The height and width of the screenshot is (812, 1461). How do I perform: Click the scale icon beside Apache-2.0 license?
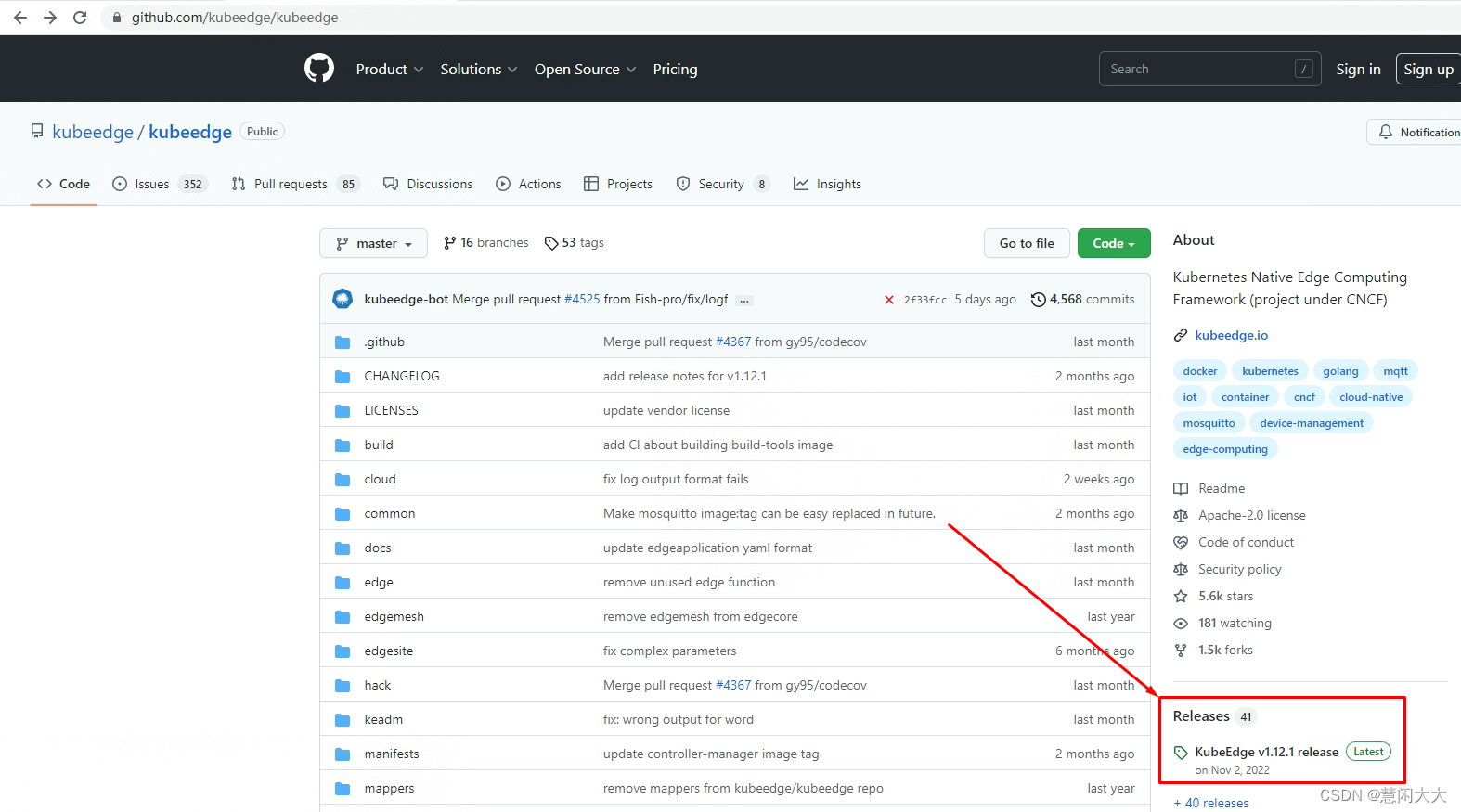(x=1181, y=515)
